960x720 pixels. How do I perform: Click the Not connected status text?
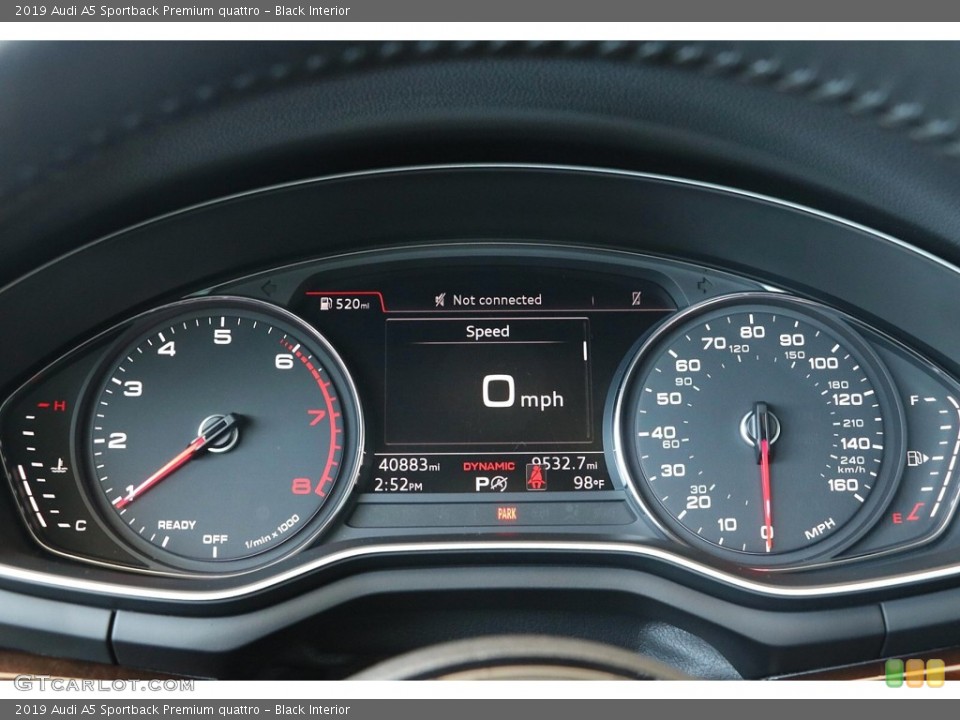[x=497, y=300]
